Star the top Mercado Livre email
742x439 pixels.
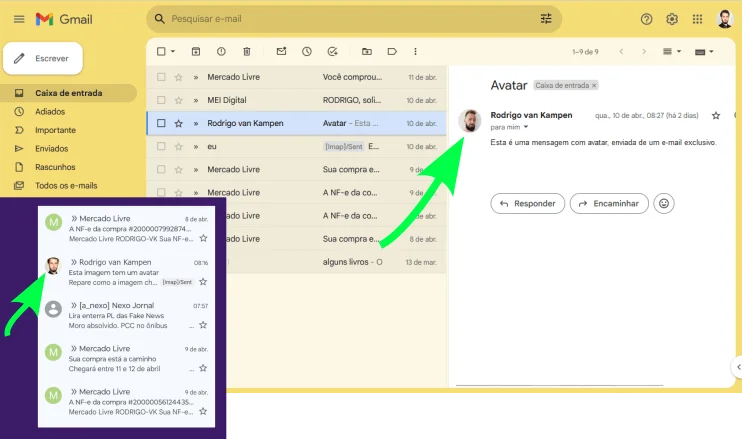178,77
